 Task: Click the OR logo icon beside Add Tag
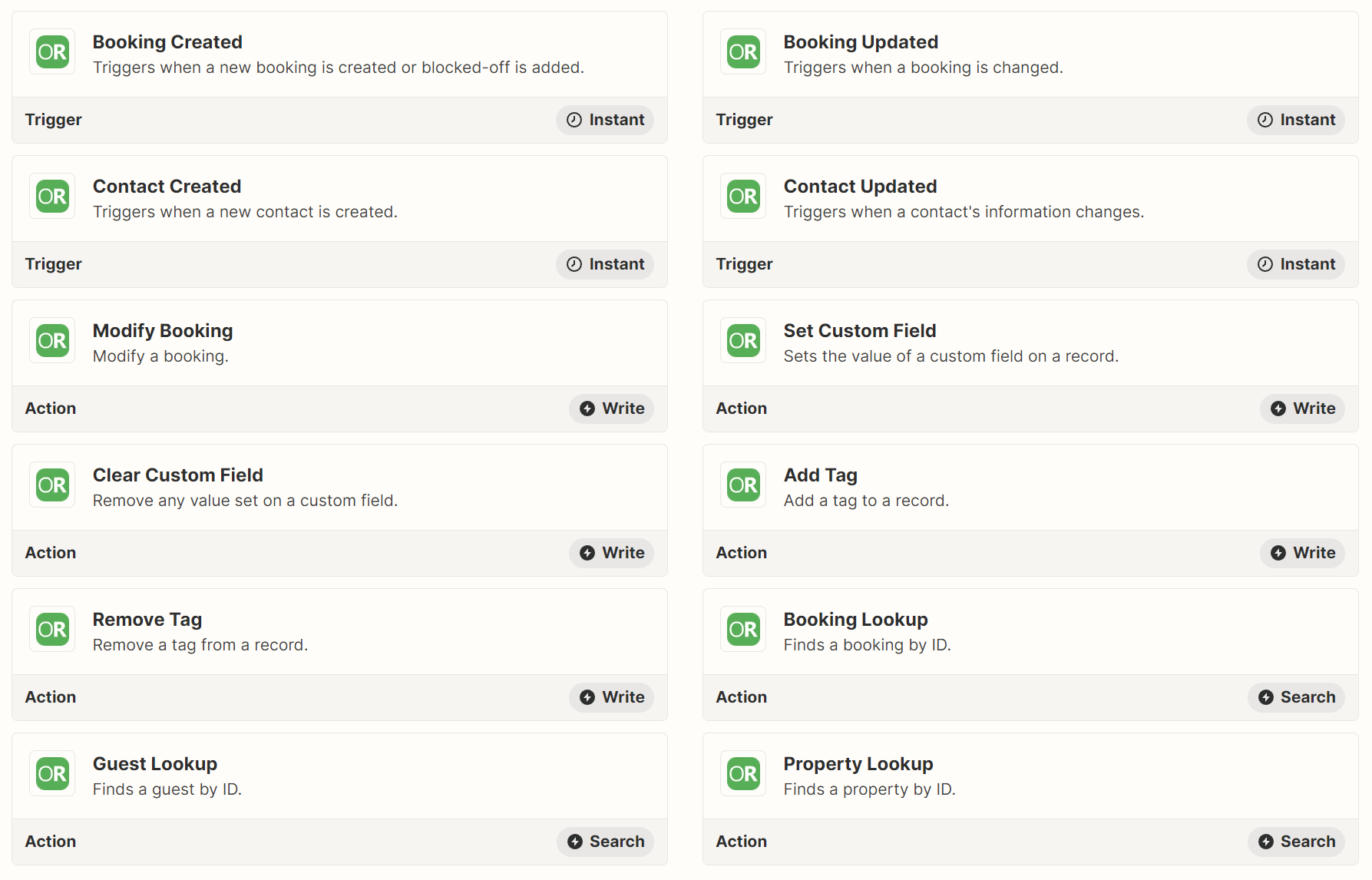(x=743, y=485)
